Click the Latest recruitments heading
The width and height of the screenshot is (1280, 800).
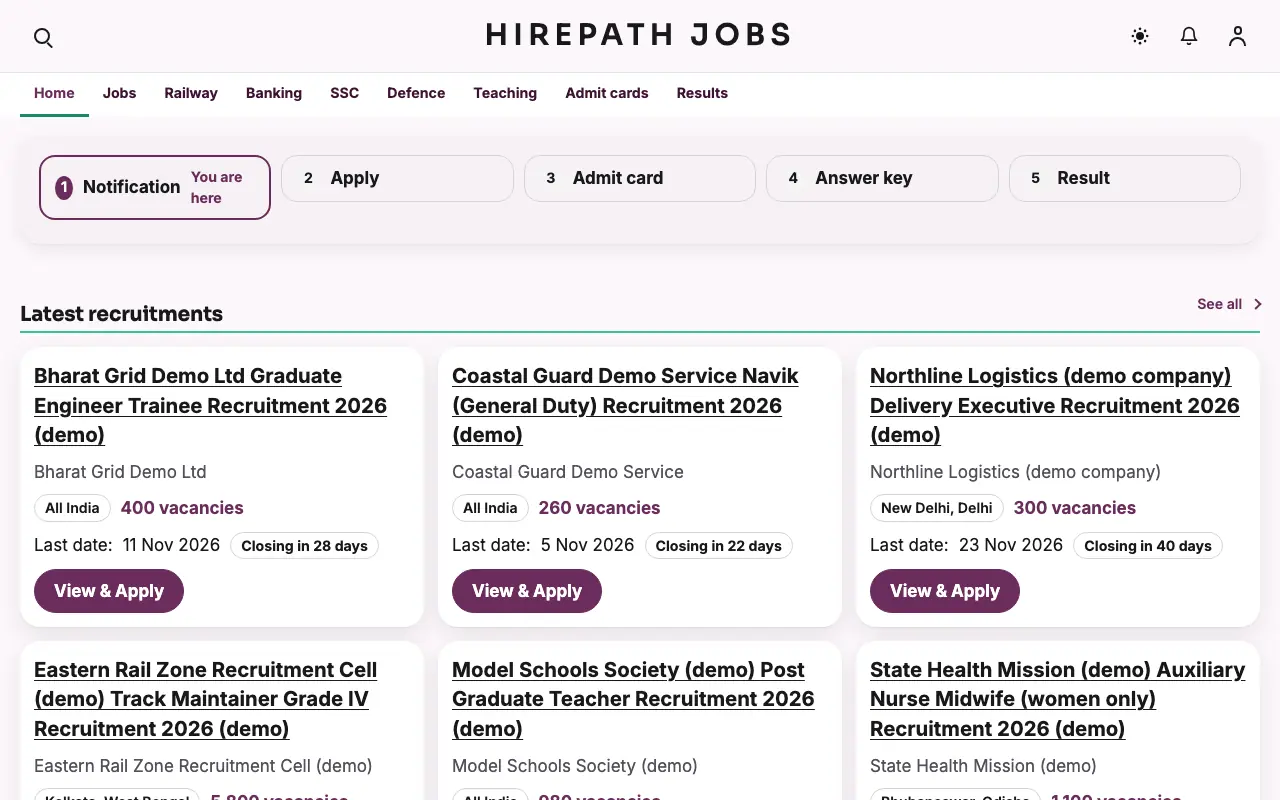[x=122, y=314]
